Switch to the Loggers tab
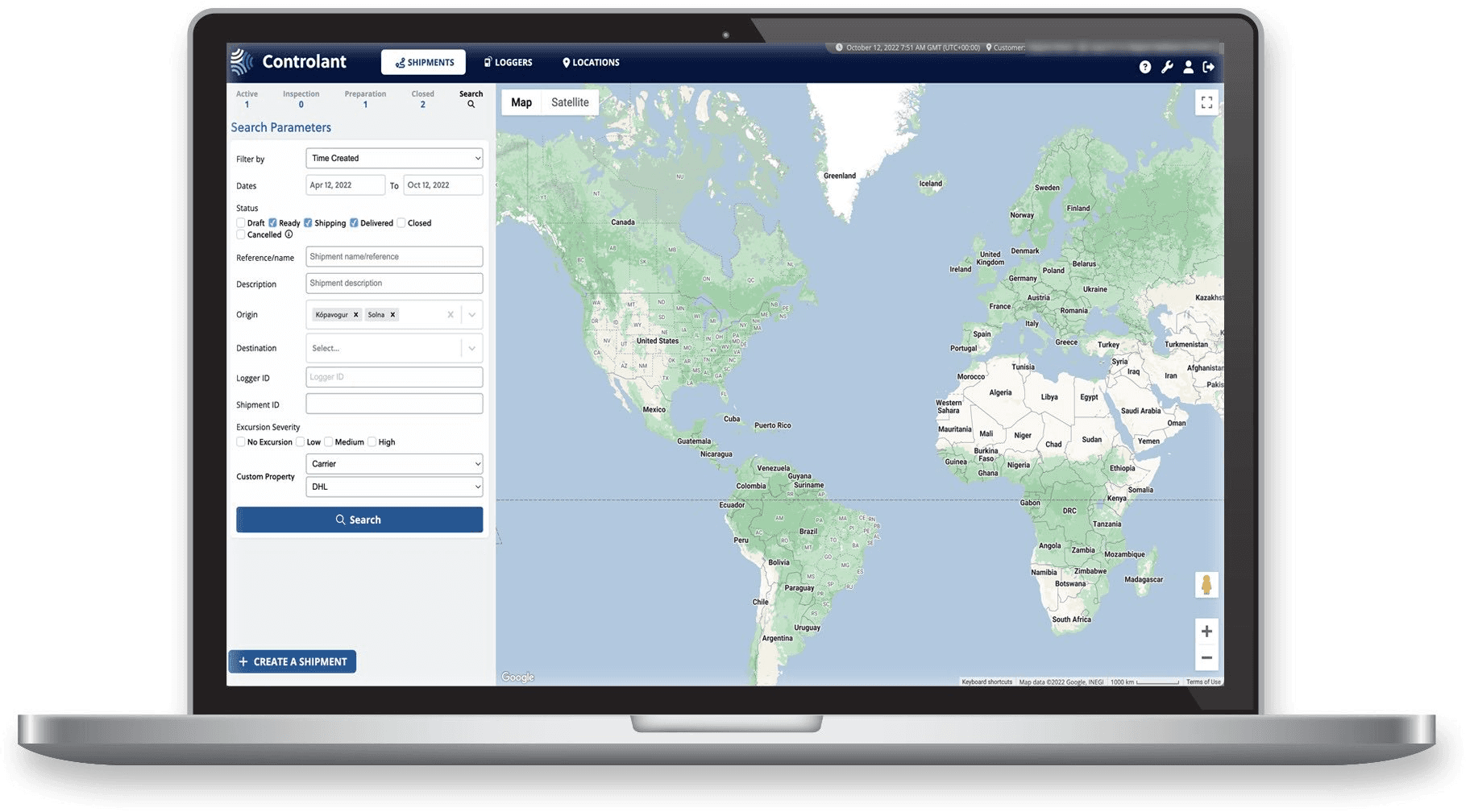Viewport: 1470px width, 812px height. click(508, 62)
